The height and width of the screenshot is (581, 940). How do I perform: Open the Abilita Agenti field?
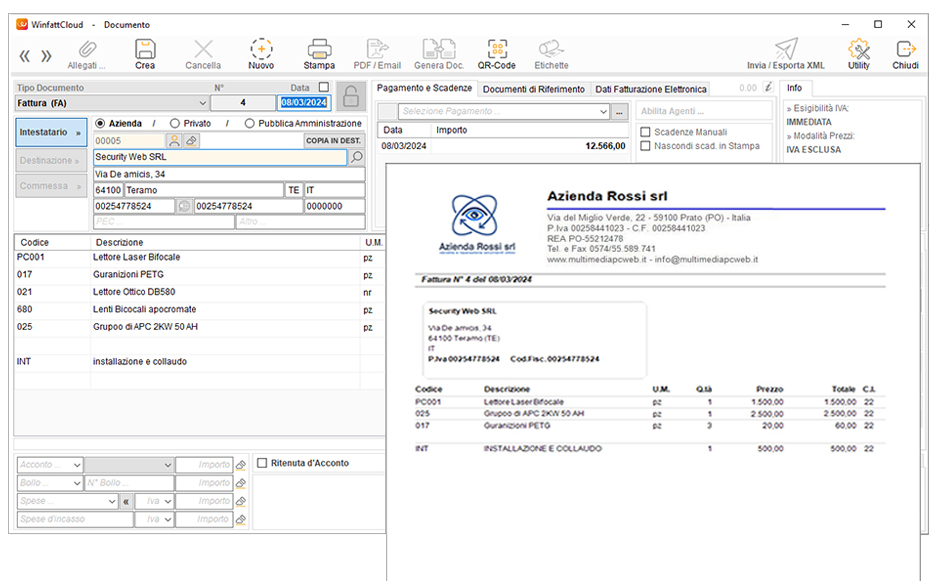pos(704,111)
